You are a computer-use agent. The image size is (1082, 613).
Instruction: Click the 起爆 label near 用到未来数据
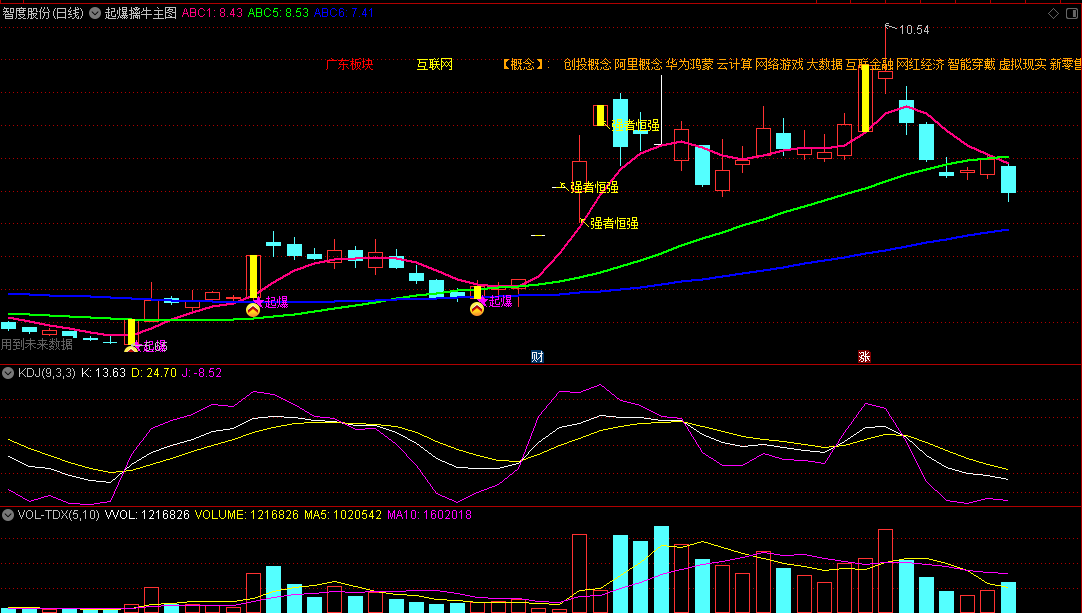tap(155, 346)
